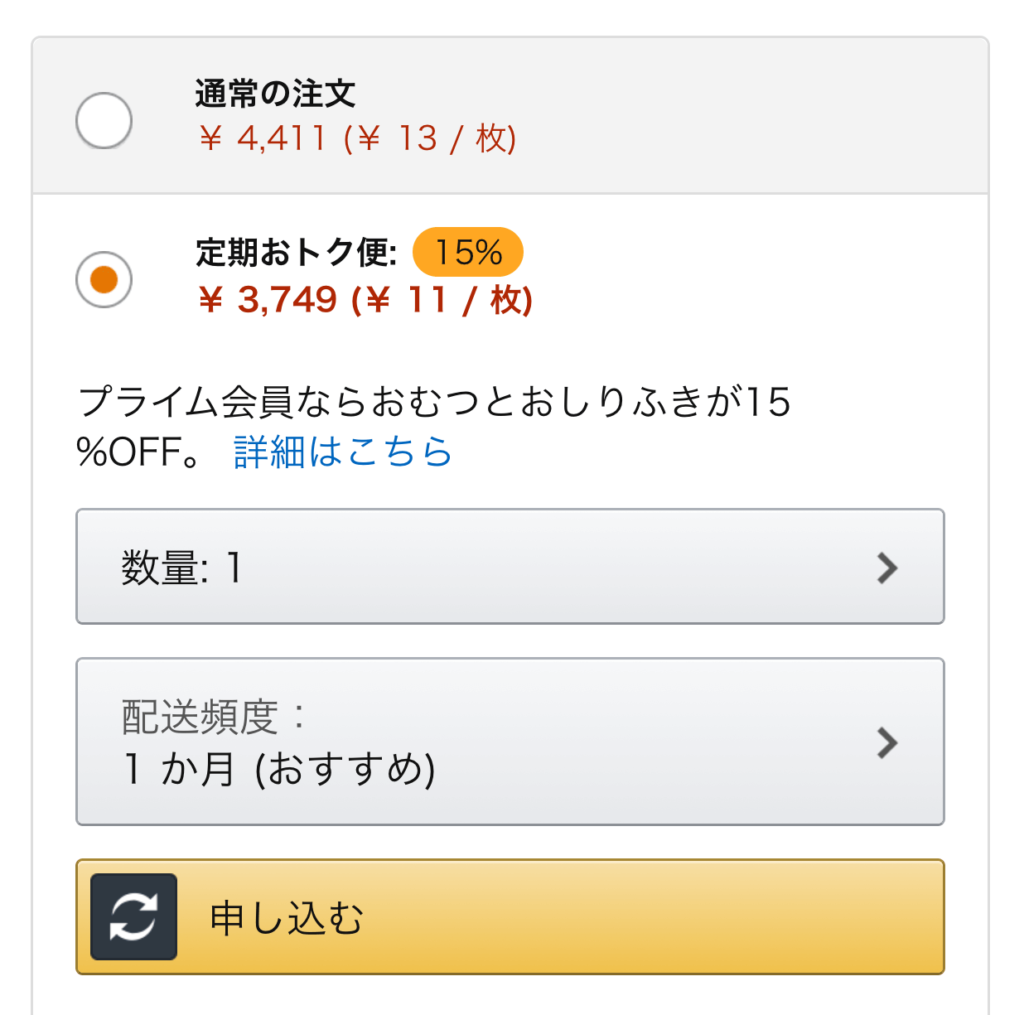Tap the 1 か月 (おすすめ) frequency value
1024x1015 pixels.
[x=279, y=769]
